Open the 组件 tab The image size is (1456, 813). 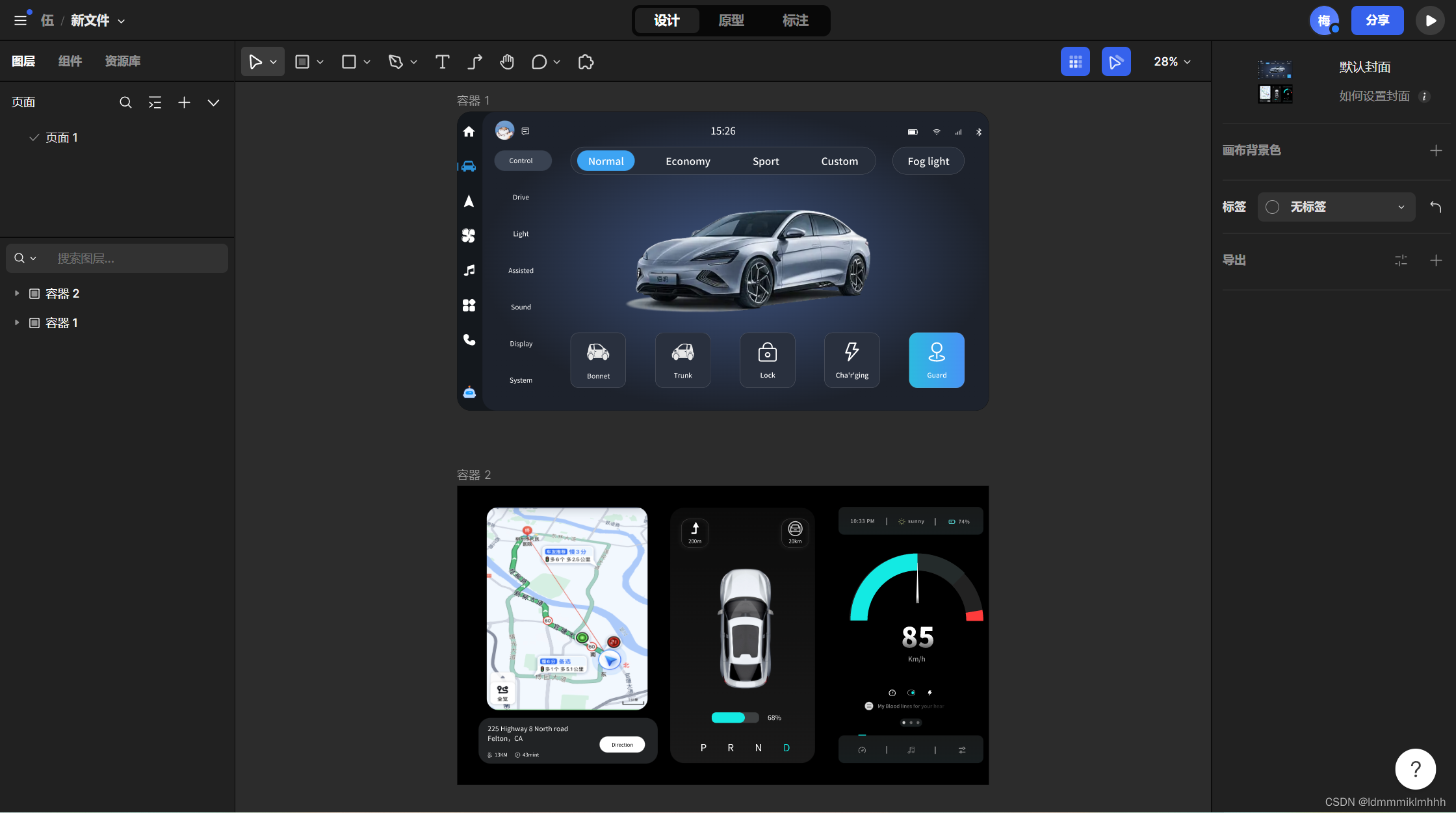[70, 61]
